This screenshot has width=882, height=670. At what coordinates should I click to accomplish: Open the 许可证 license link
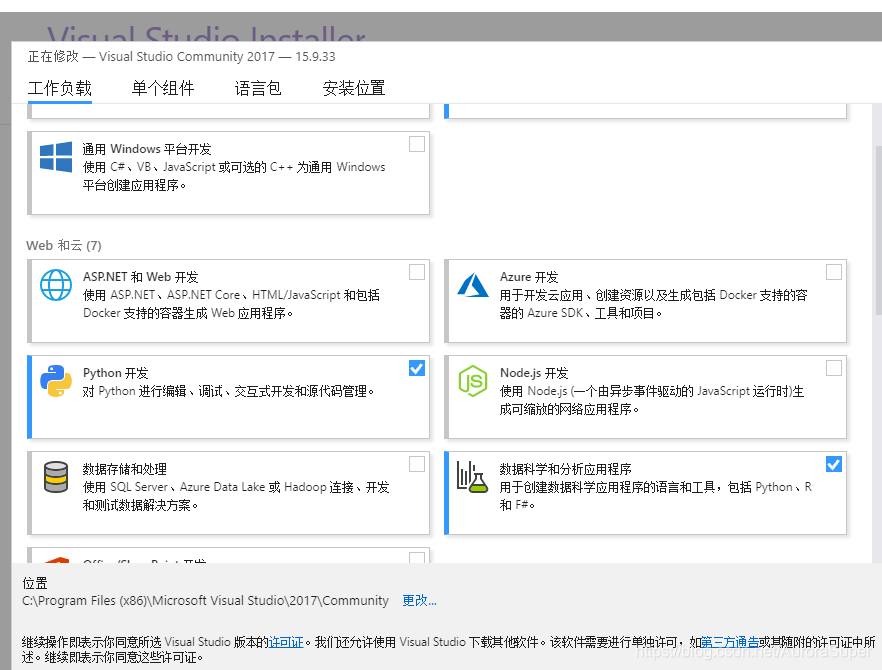coord(286,642)
